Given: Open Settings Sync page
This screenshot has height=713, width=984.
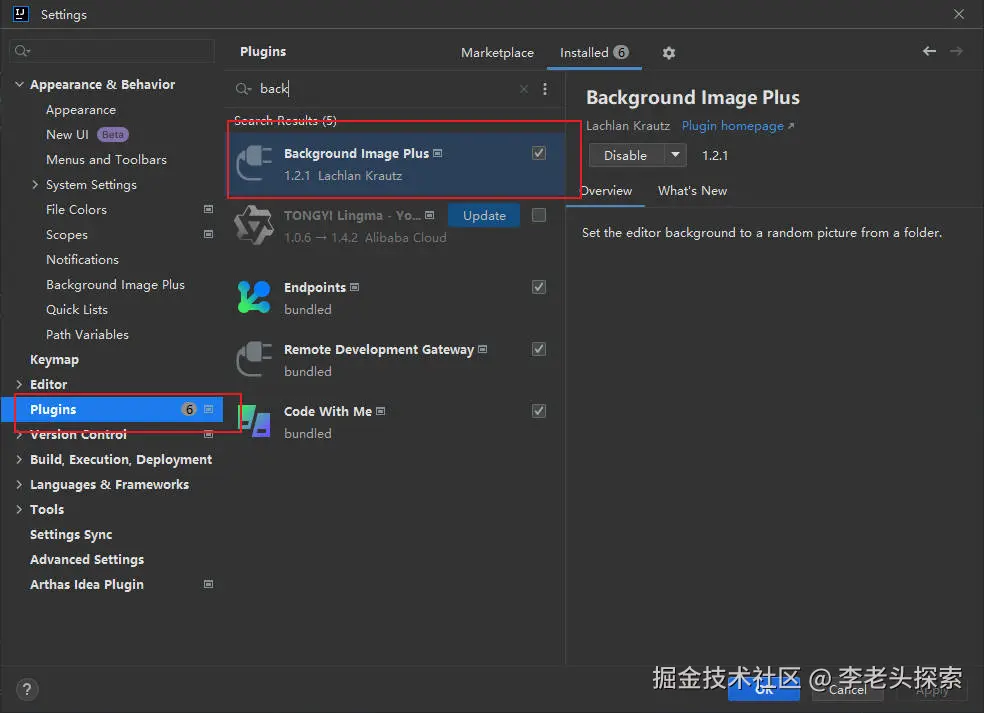Looking at the screenshot, I should coord(71,535).
